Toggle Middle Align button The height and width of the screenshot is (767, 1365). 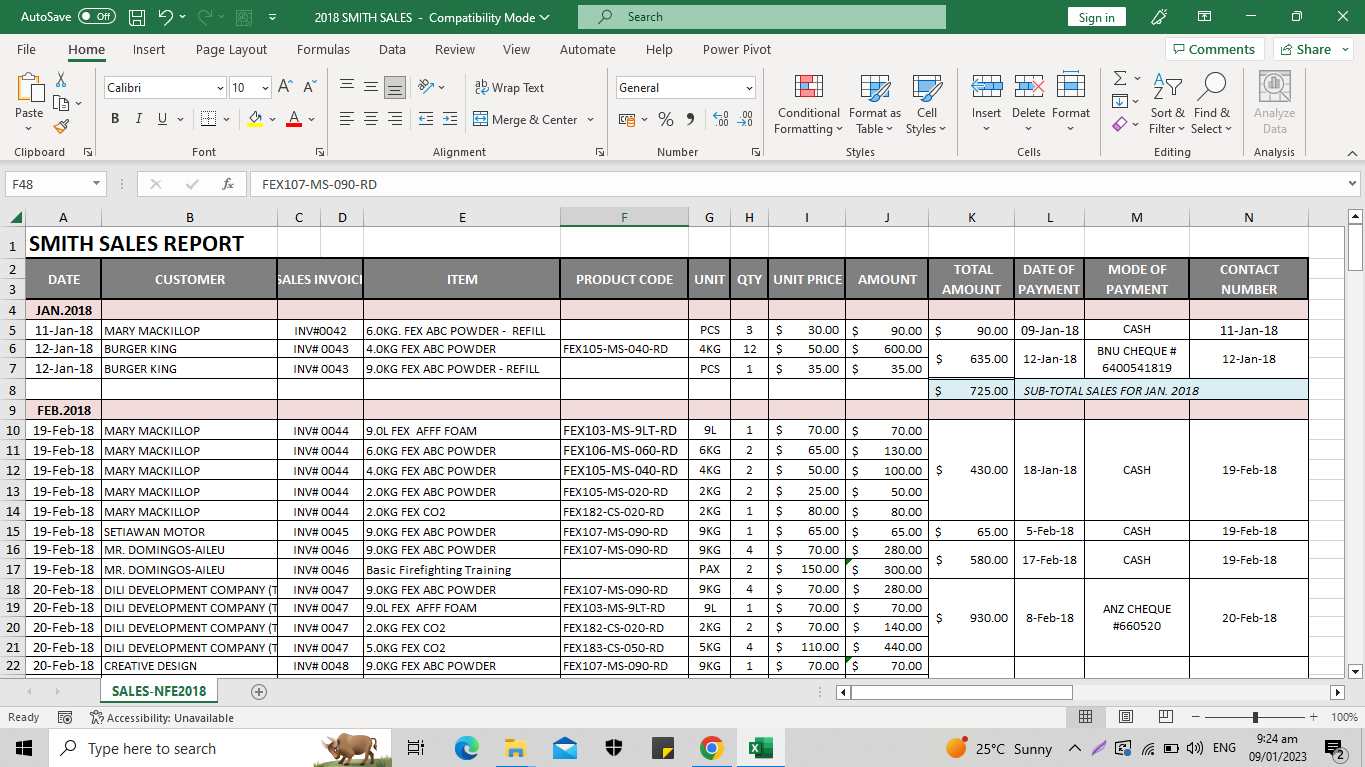tap(371, 87)
